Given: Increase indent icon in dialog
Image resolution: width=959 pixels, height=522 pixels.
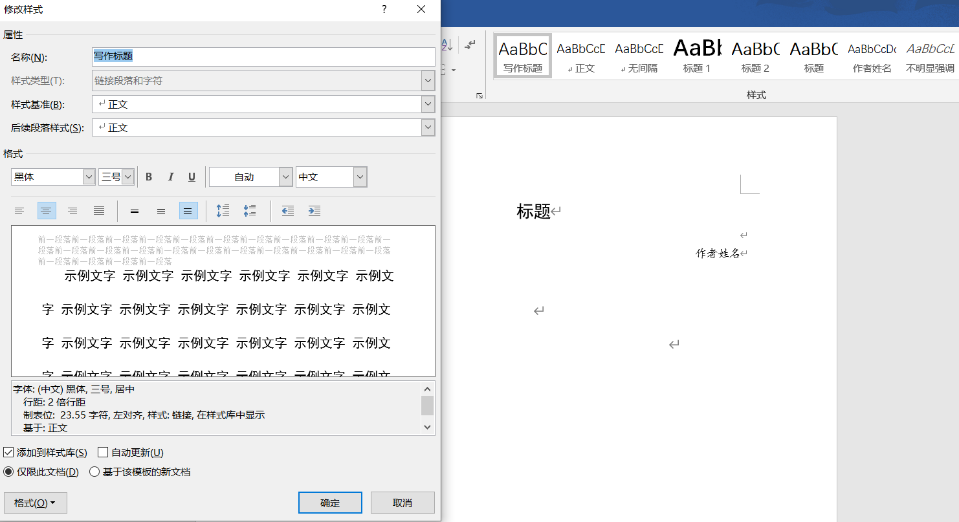Looking at the screenshot, I should [314, 211].
